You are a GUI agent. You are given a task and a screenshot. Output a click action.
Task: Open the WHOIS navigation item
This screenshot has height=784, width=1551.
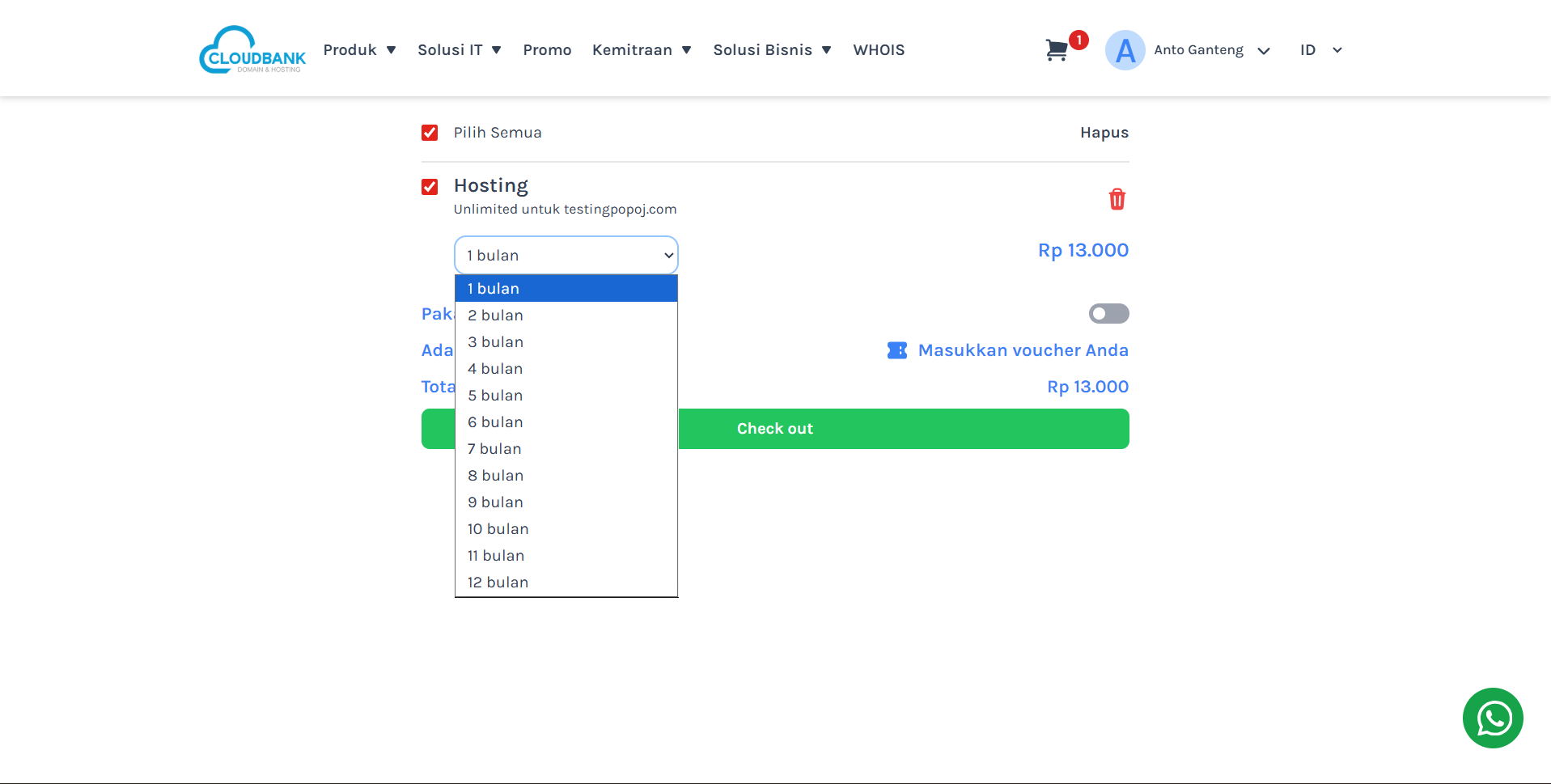(879, 50)
